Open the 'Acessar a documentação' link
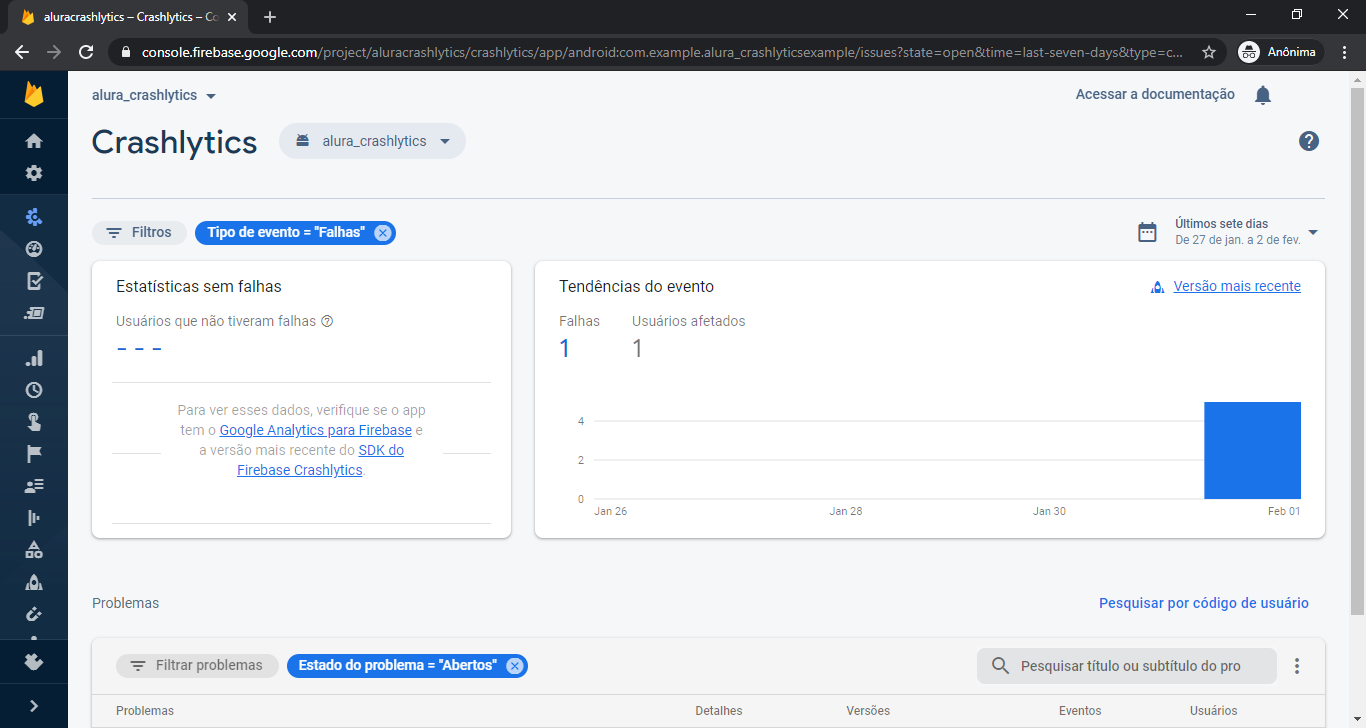The image size is (1366, 728). (x=1154, y=94)
